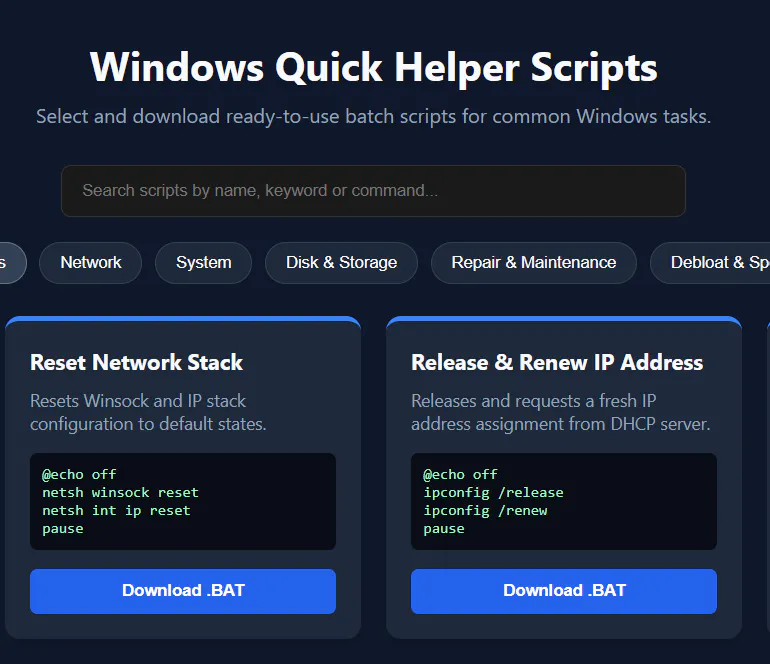Download the Reset Network Stack .BAT file

pos(183,591)
